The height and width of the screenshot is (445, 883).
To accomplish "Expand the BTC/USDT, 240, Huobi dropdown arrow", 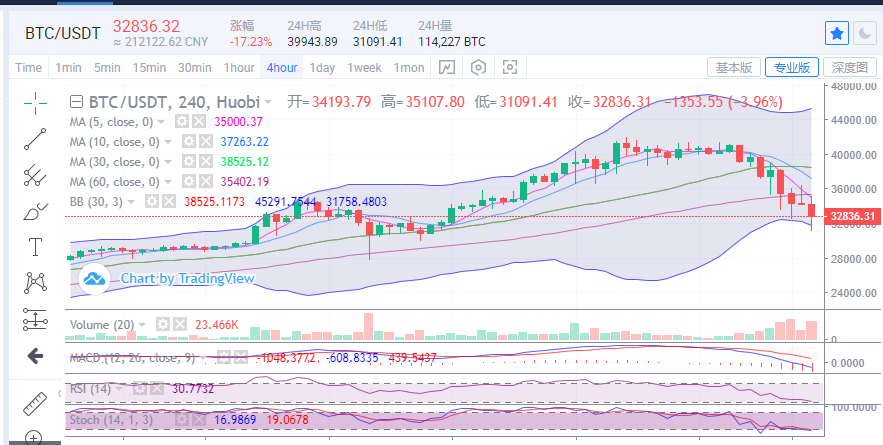I will coord(268,103).
